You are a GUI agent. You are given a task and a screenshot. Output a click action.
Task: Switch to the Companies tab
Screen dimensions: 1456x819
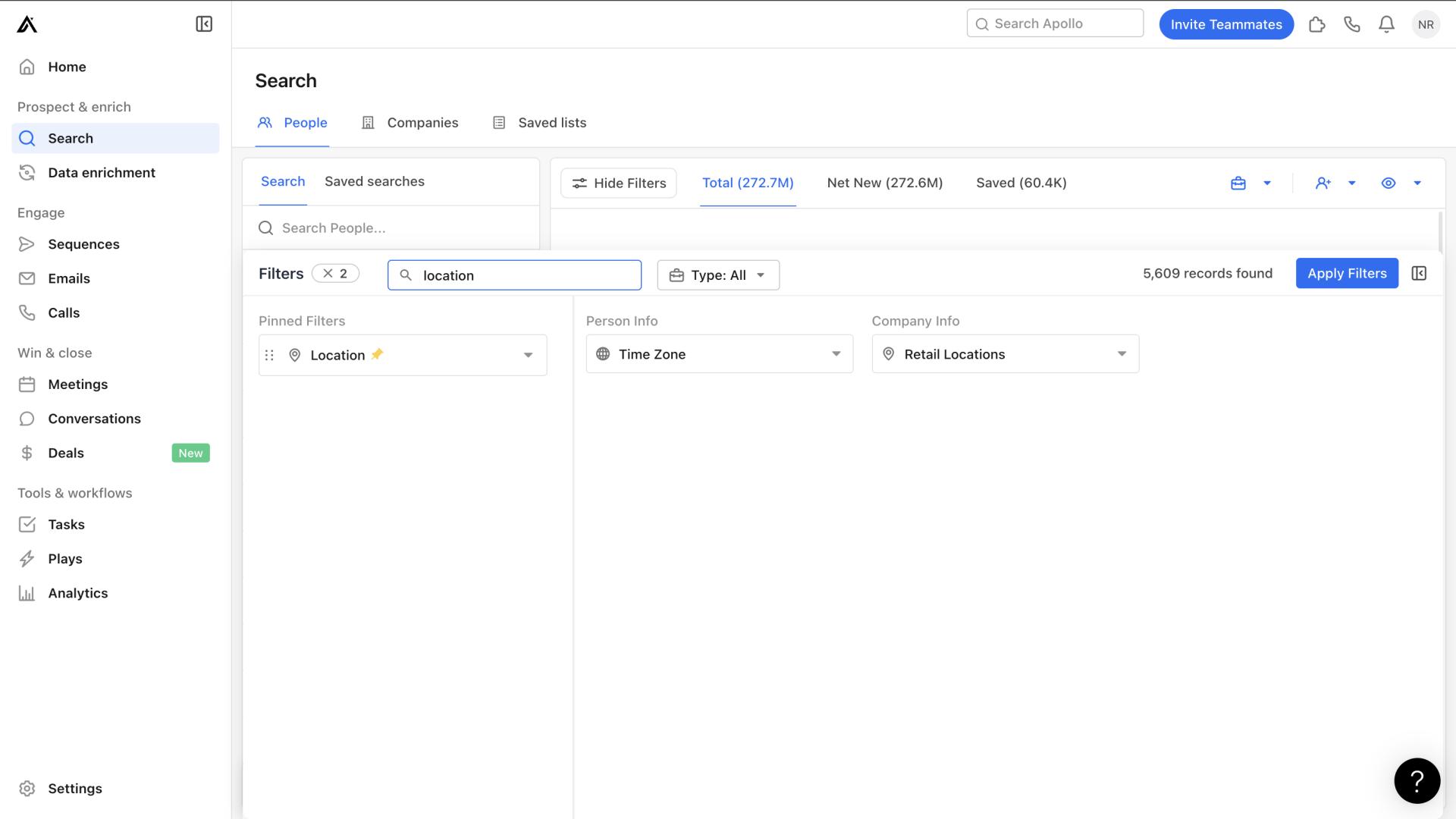coord(422,122)
